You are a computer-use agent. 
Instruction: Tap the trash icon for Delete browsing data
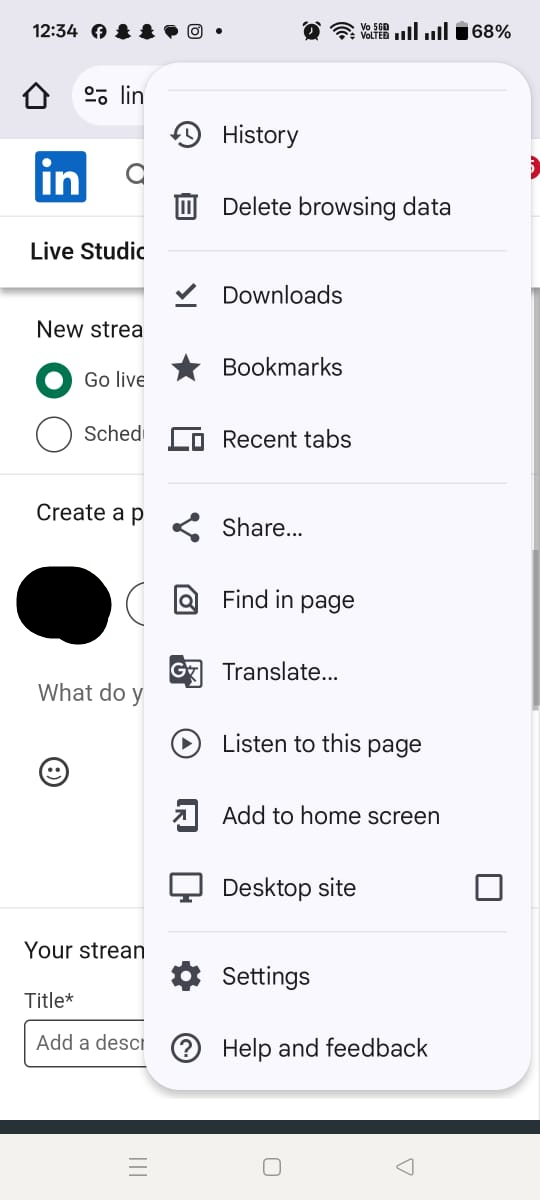click(x=186, y=207)
